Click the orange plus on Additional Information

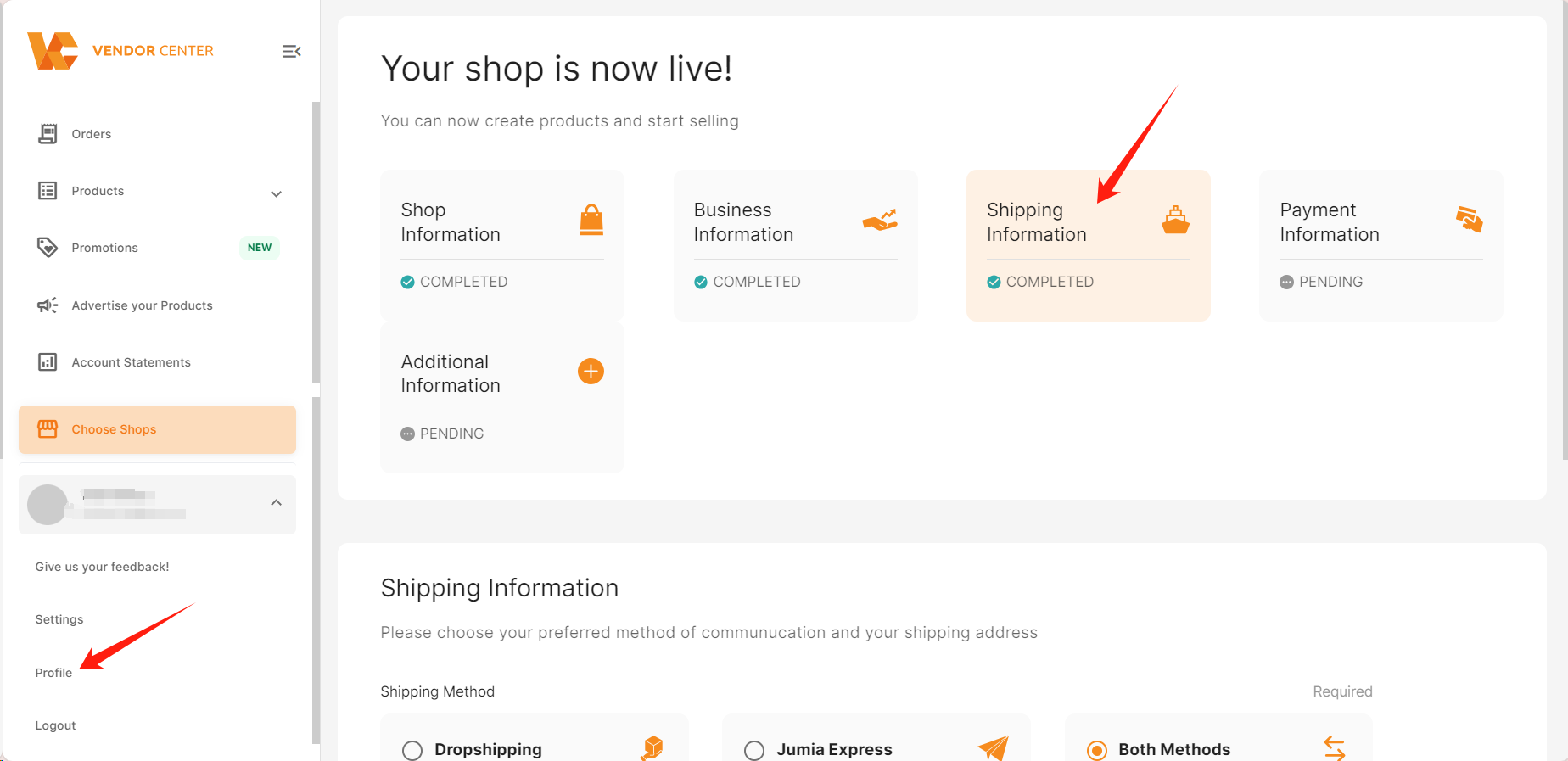591,372
